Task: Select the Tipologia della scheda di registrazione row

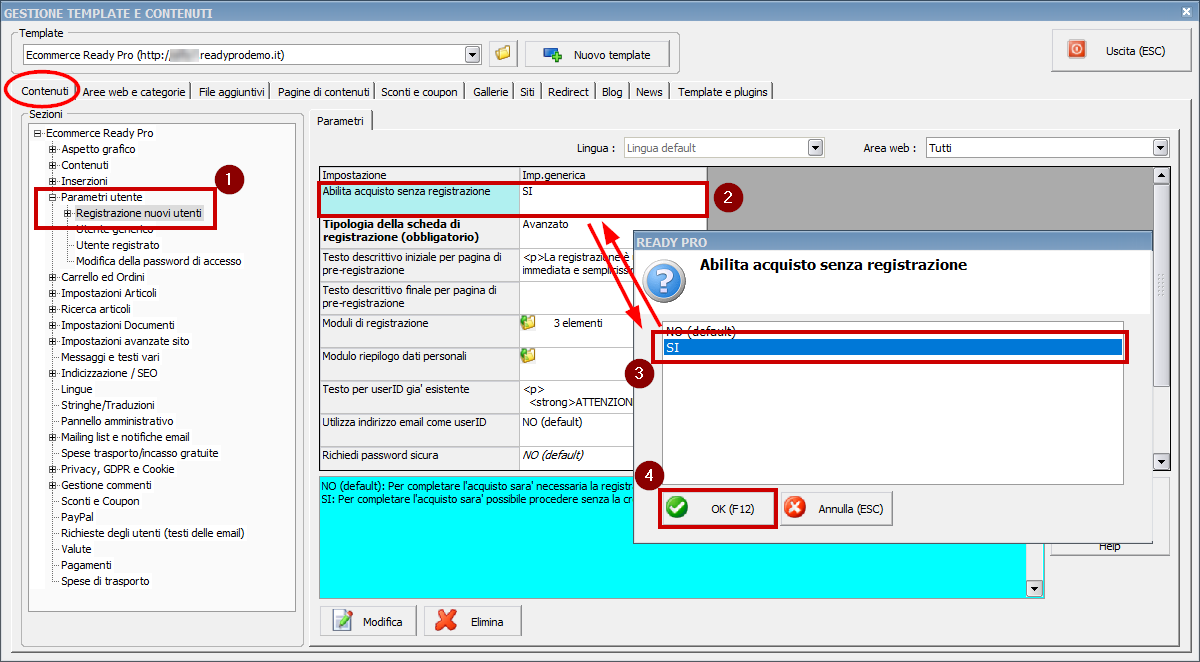Action: 477,231
